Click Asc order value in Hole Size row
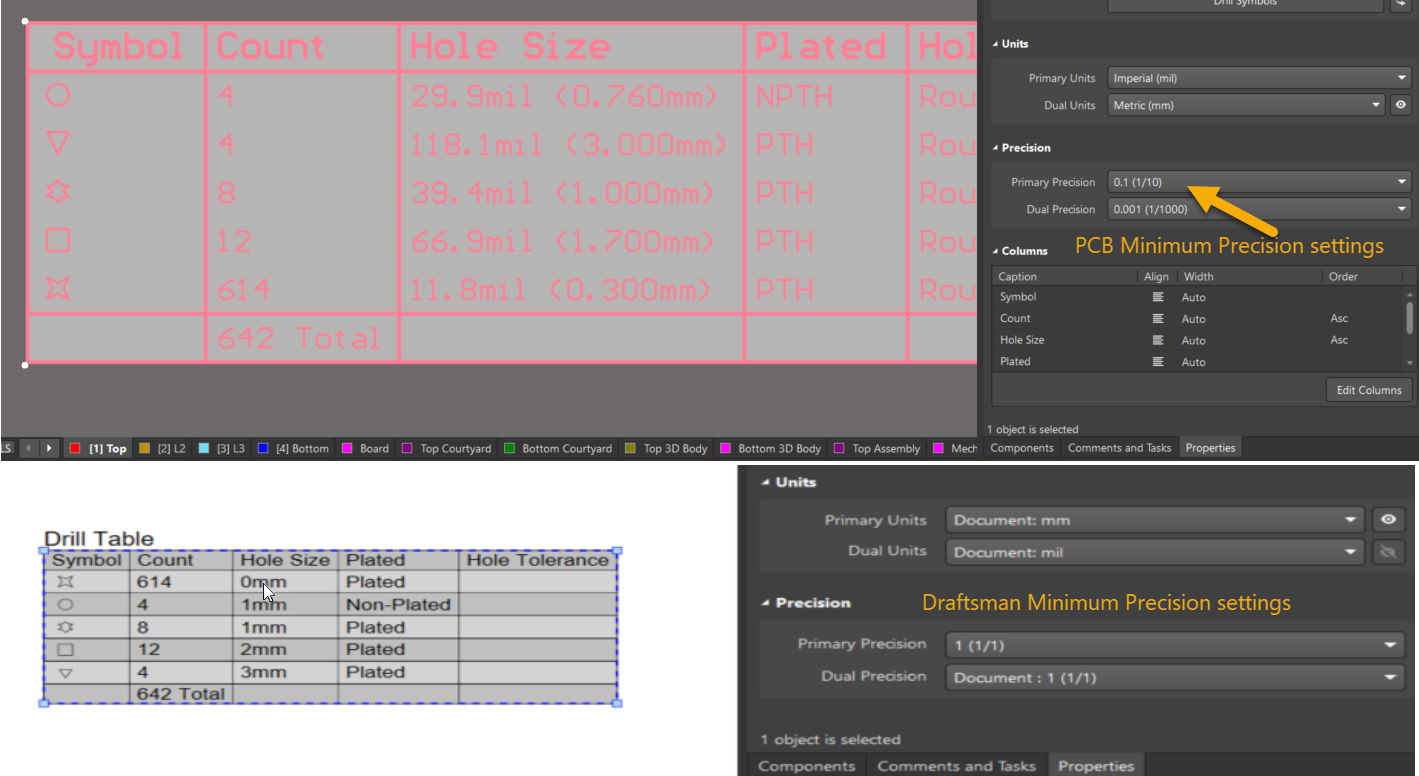 (x=1339, y=340)
